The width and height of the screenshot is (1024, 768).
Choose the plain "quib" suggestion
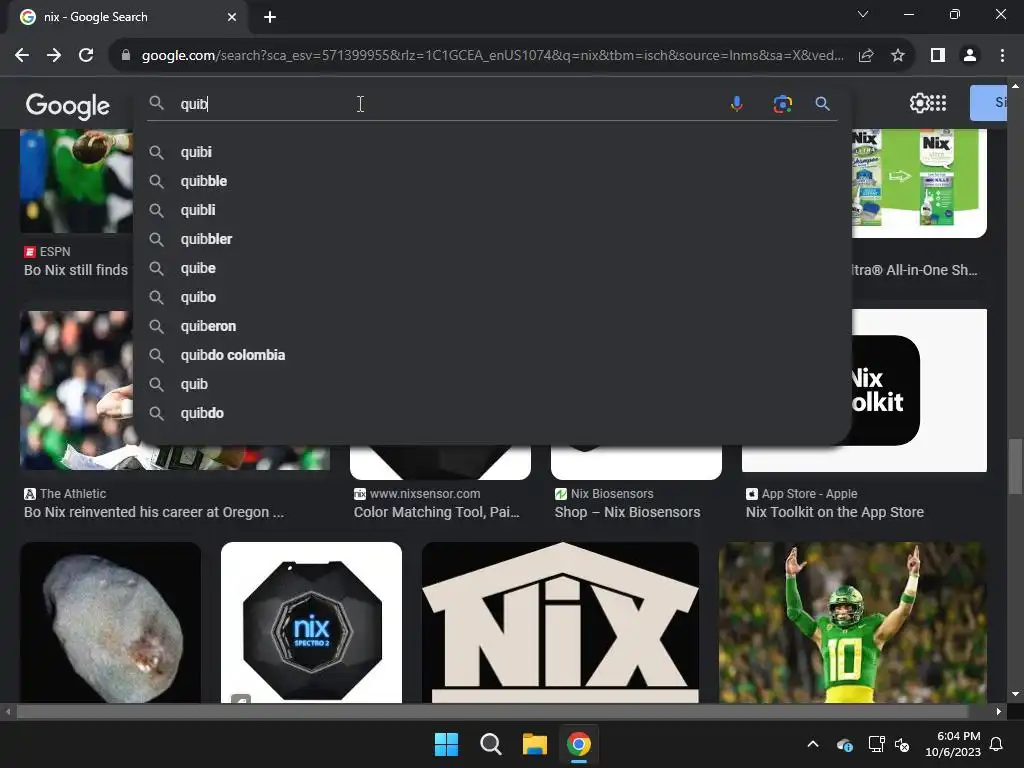tap(492, 384)
